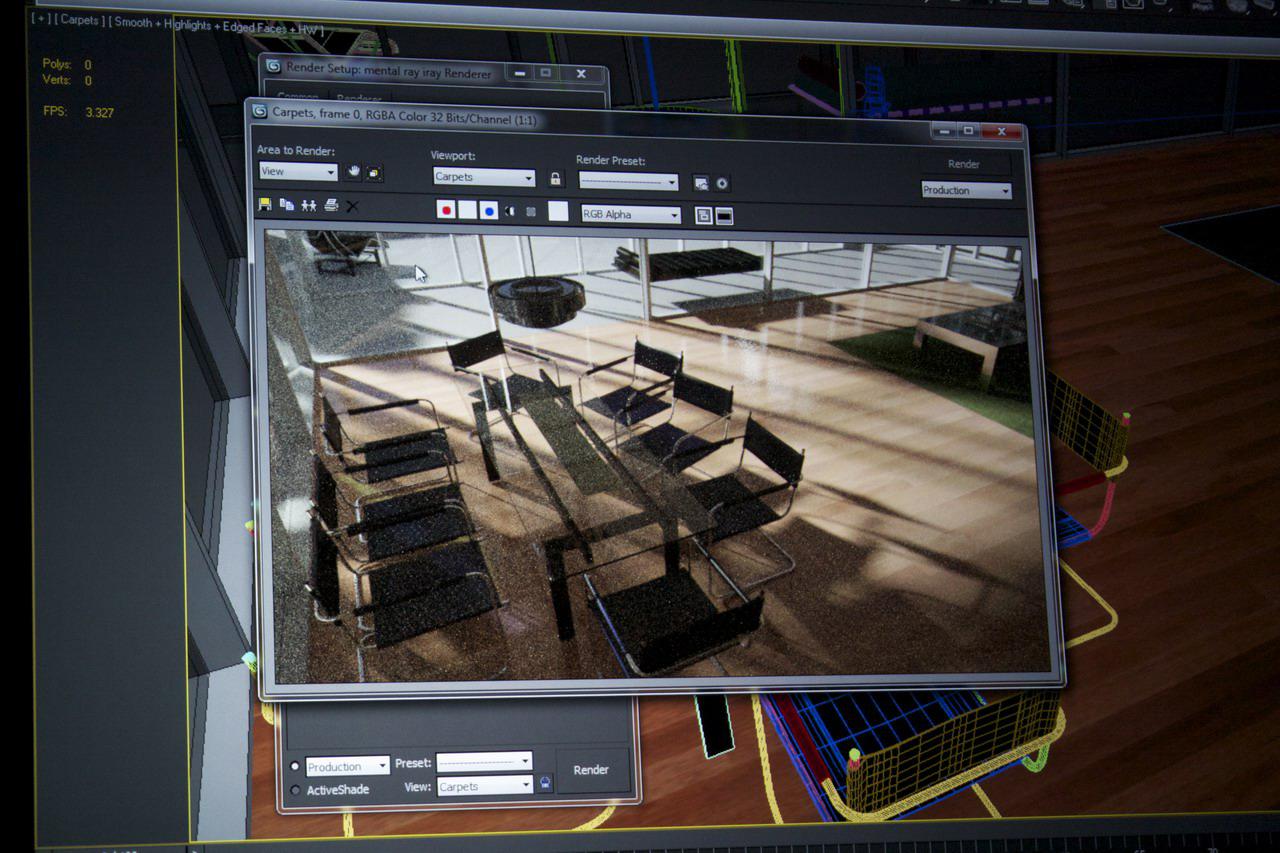The height and width of the screenshot is (853, 1280).
Task: Toggle UI Overlays icon in frame window
Action: tap(704, 215)
